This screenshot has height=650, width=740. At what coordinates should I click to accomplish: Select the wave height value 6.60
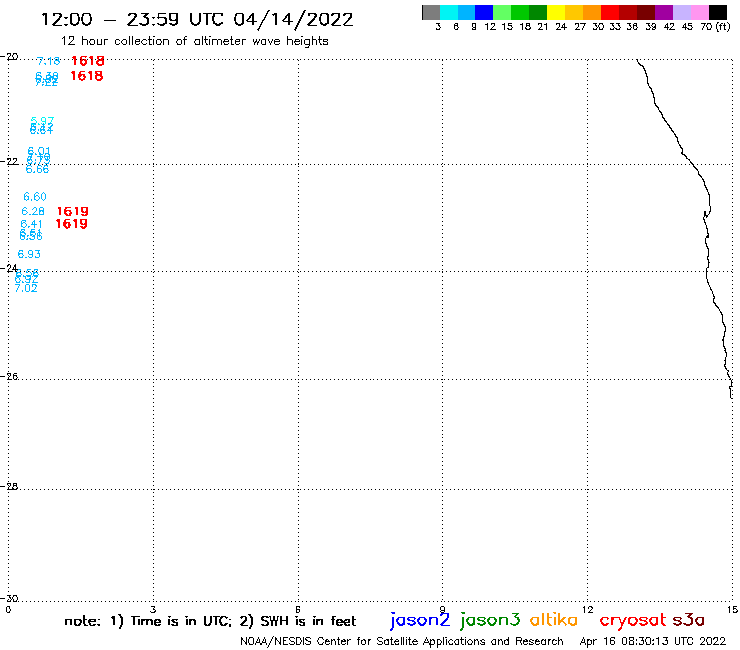[35, 196]
